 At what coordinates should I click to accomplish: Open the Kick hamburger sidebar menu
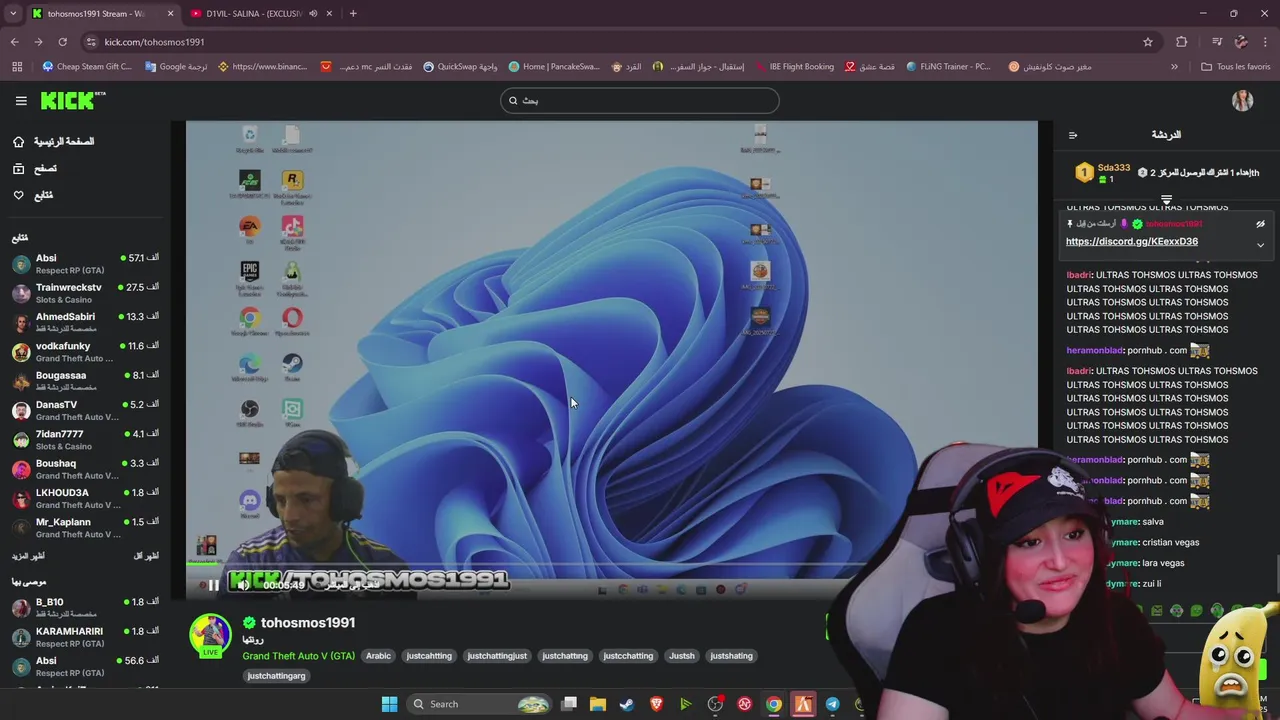pyautogui.click(x=21, y=100)
